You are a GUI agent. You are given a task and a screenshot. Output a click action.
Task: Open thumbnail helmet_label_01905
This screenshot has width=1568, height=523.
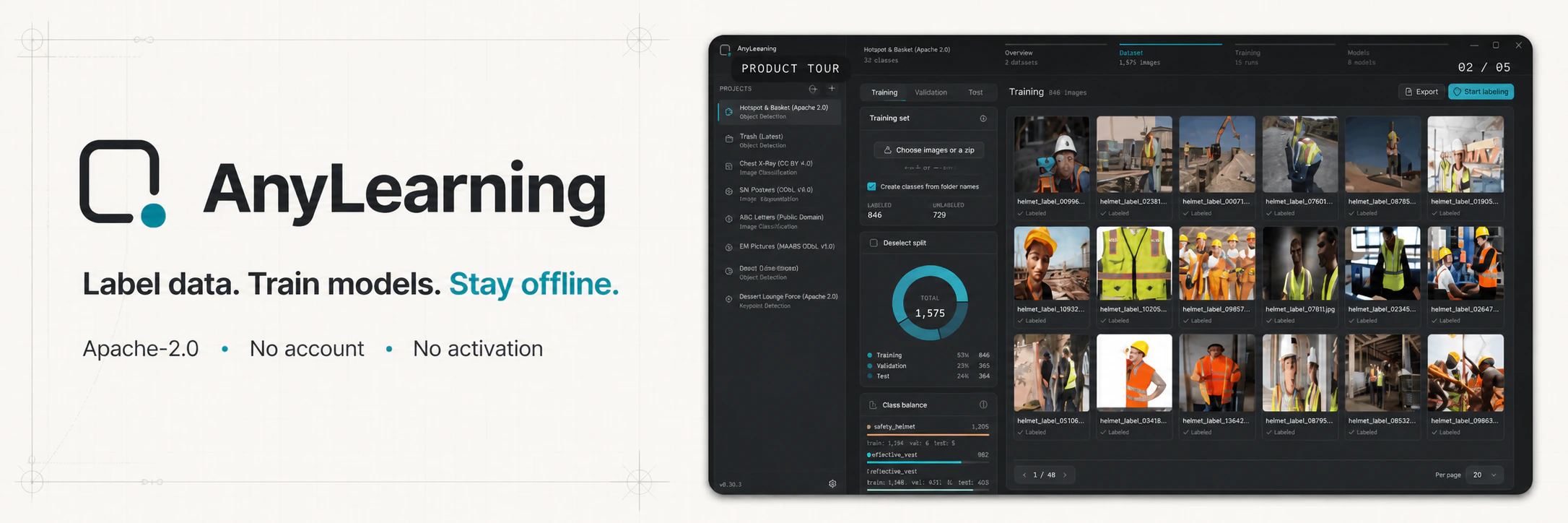(x=1465, y=154)
